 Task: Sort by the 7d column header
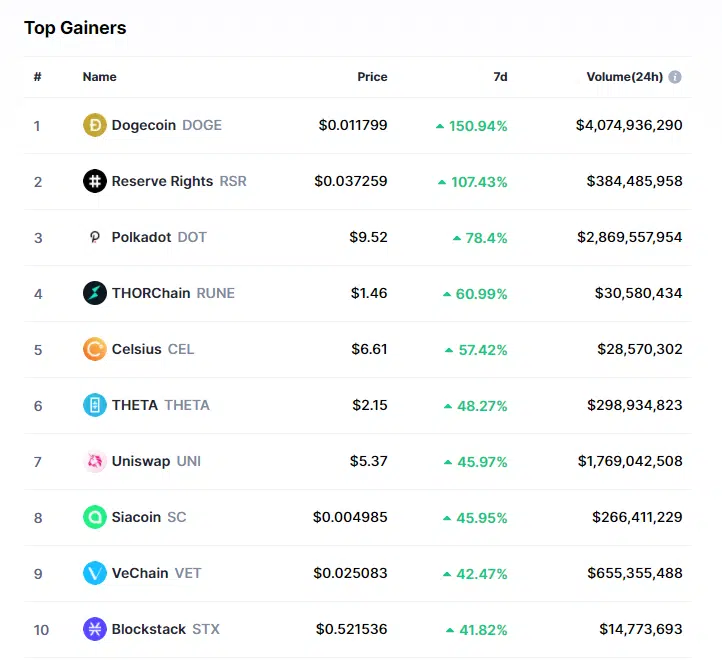(499, 77)
